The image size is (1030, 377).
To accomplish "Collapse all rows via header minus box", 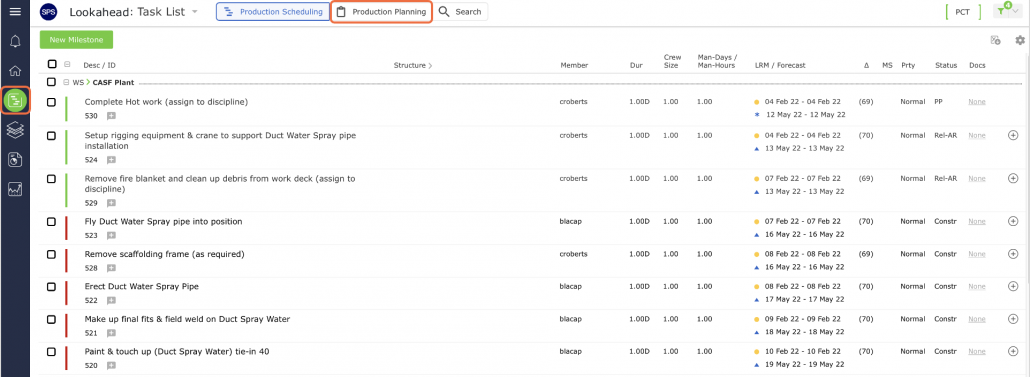I will 67,64.
